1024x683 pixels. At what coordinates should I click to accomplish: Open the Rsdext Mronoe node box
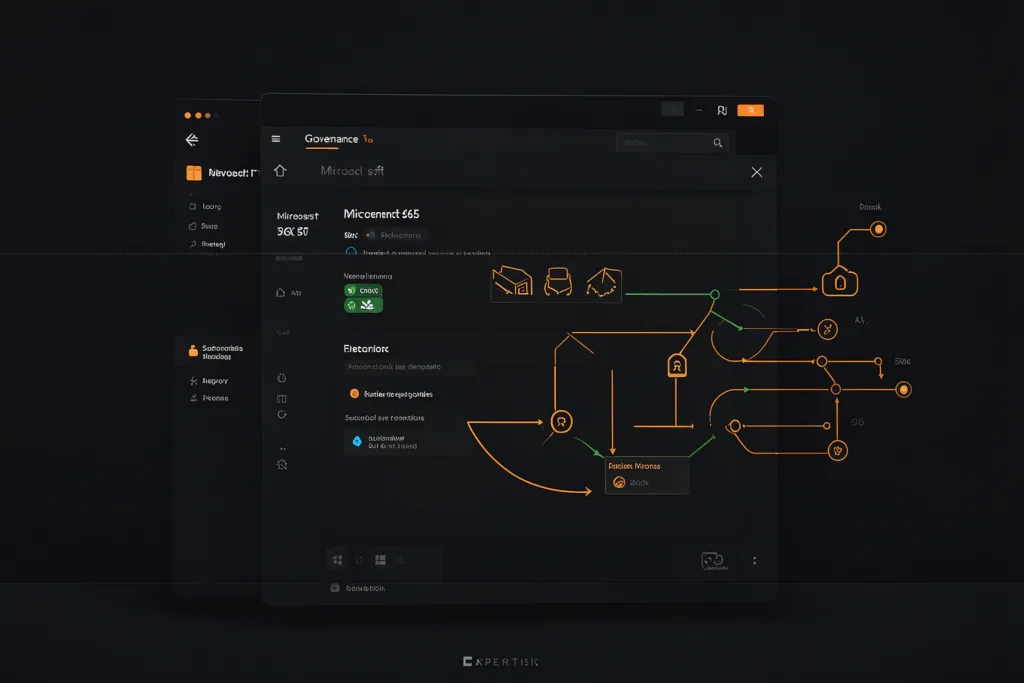click(x=647, y=475)
